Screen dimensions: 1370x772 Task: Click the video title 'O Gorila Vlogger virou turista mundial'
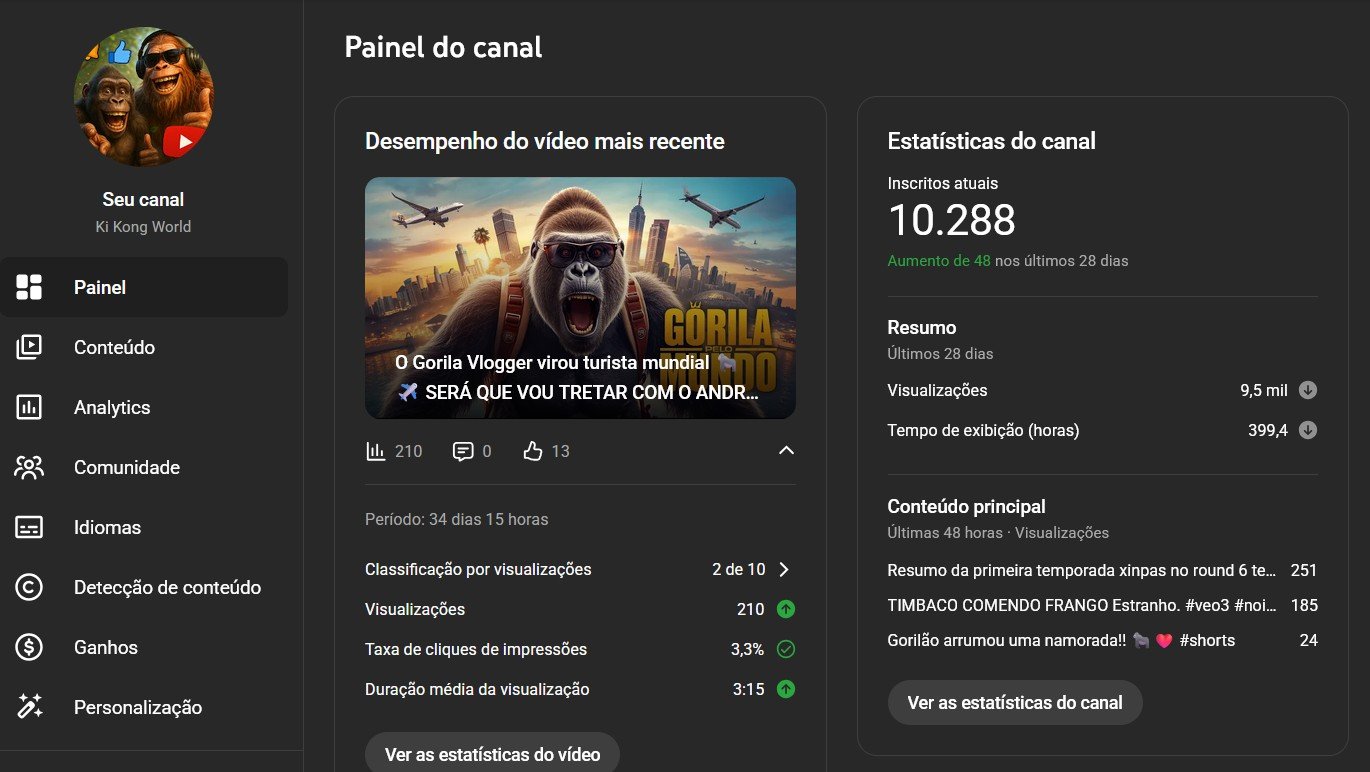coord(577,377)
